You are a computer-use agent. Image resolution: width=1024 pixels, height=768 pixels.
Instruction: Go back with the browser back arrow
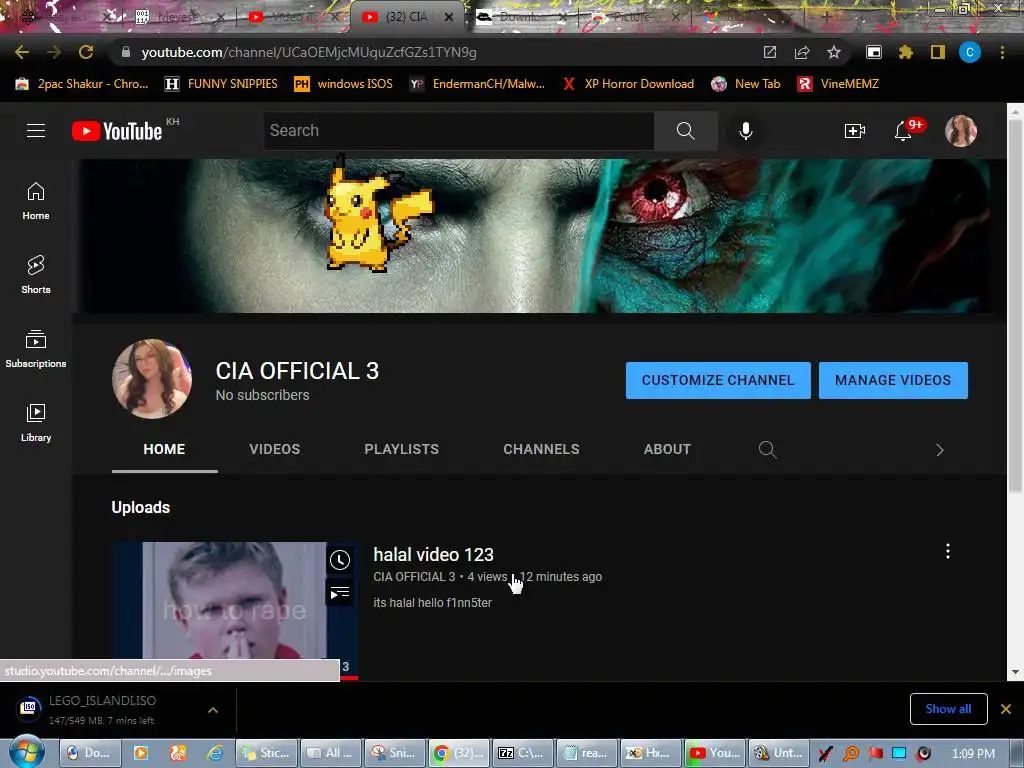[x=22, y=52]
